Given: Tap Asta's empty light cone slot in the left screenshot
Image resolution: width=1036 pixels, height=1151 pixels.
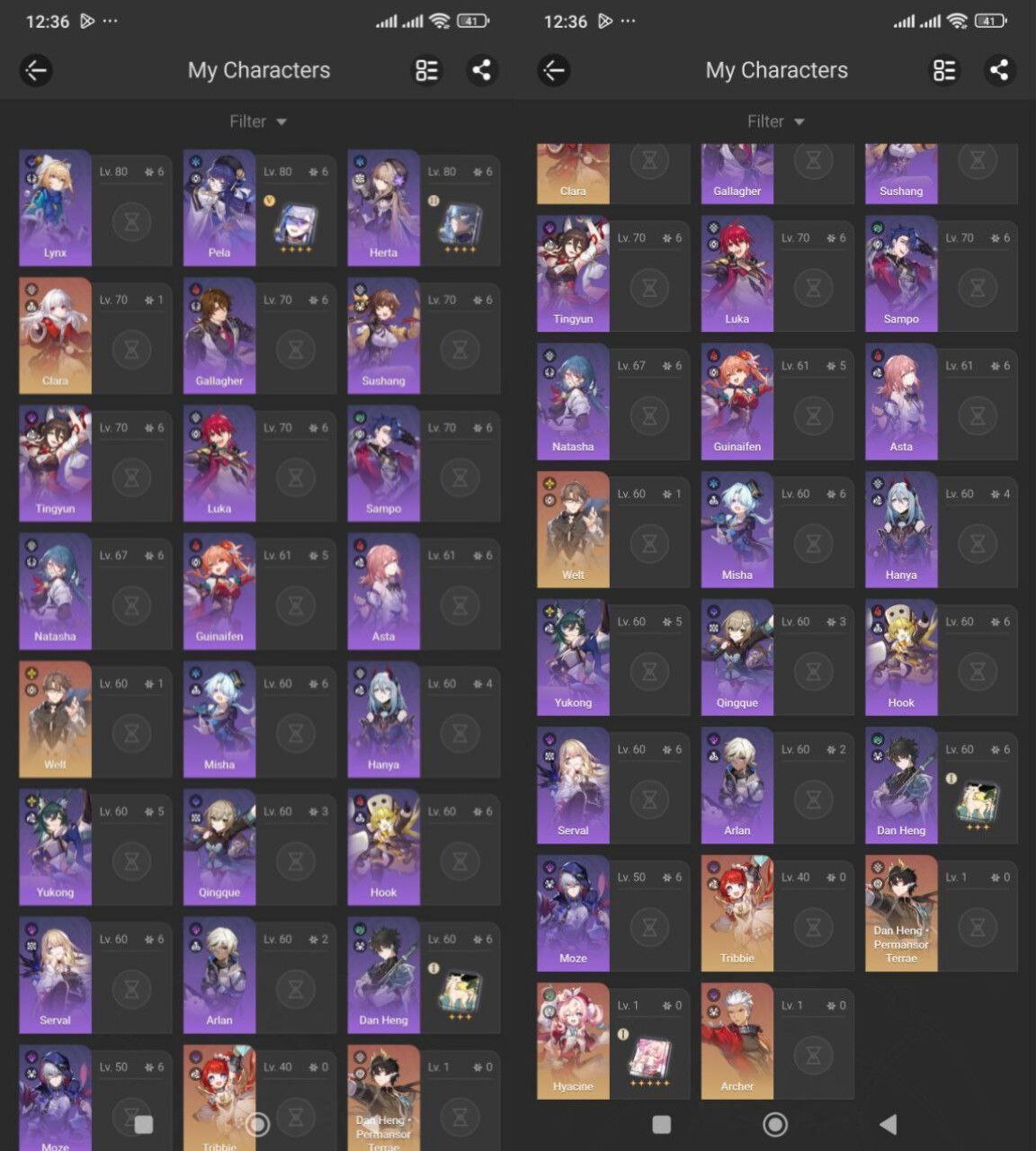Looking at the screenshot, I should (x=460, y=605).
